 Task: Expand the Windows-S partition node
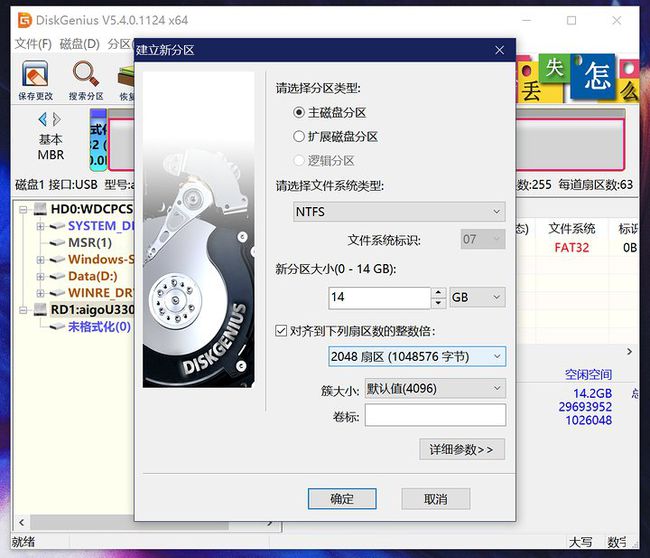(40, 260)
